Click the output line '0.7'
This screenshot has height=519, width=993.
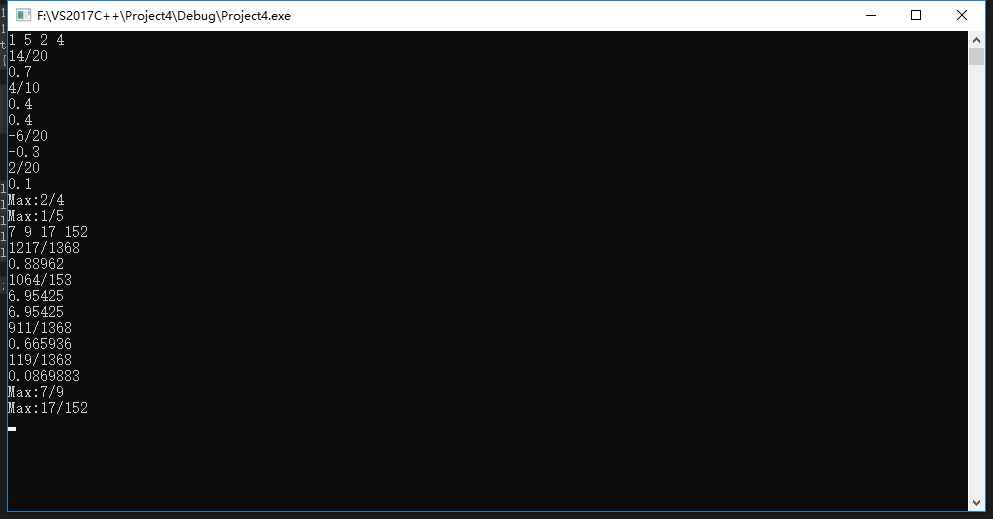click(x=20, y=72)
